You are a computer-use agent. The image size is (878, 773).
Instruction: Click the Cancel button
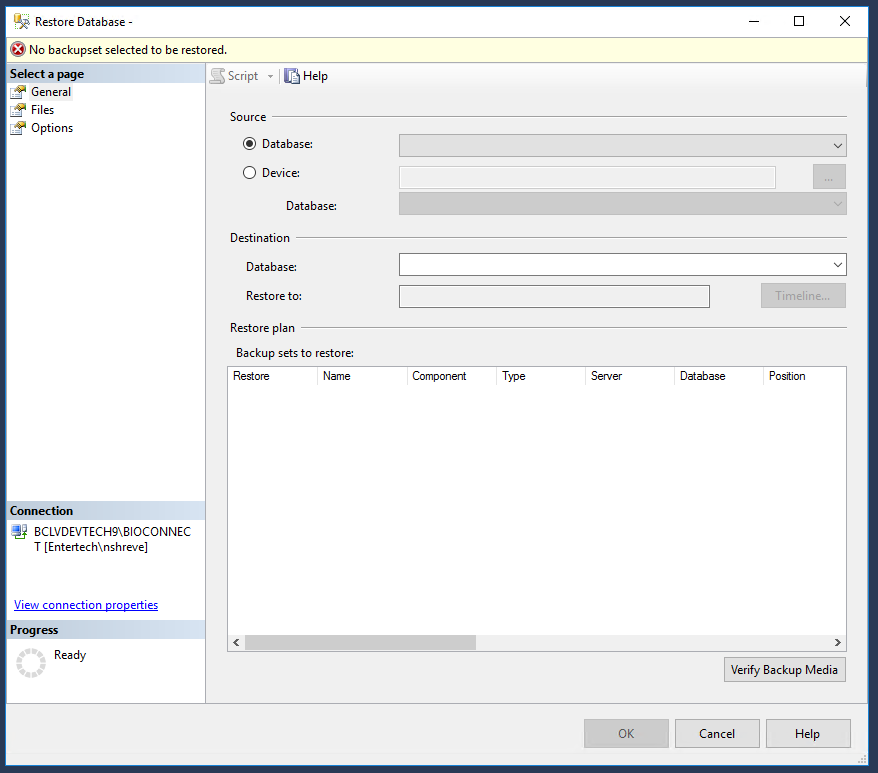pyautogui.click(x=717, y=733)
